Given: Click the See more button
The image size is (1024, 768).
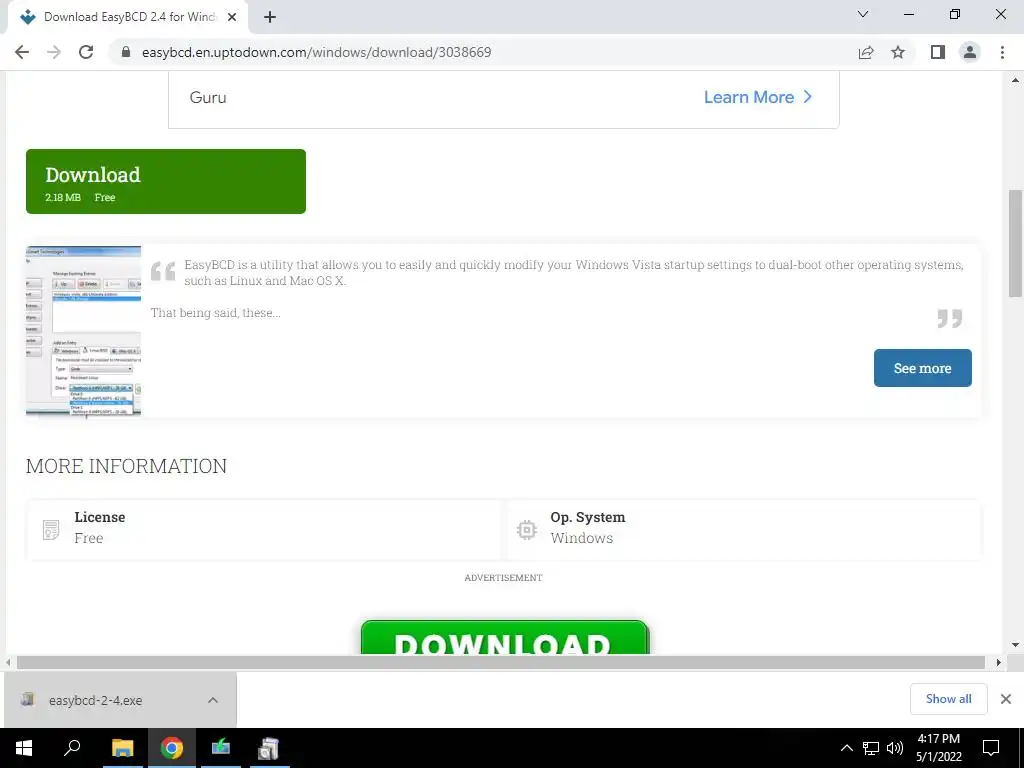Looking at the screenshot, I should tap(922, 368).
